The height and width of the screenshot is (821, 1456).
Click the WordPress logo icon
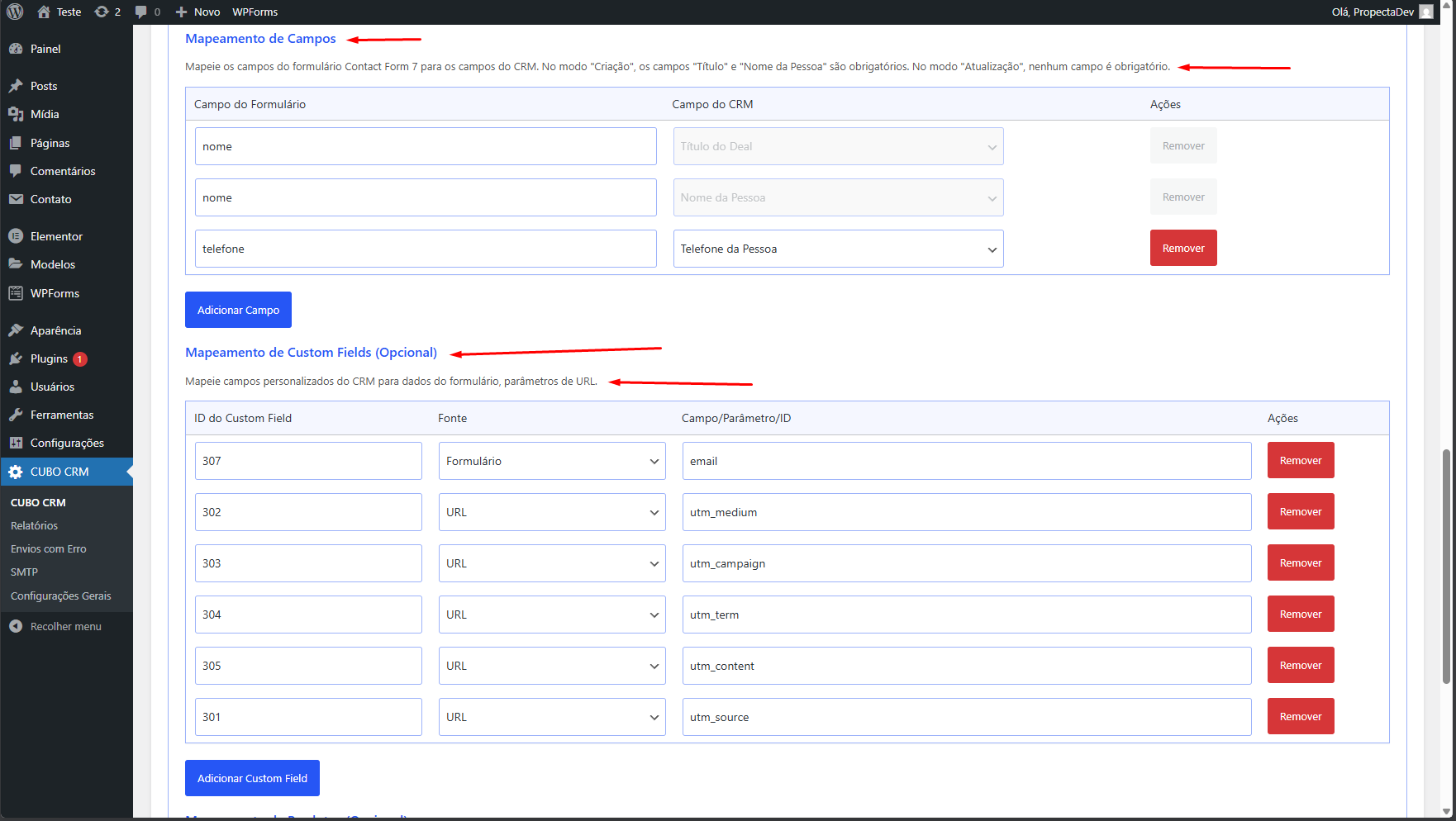tap(15, 12)
